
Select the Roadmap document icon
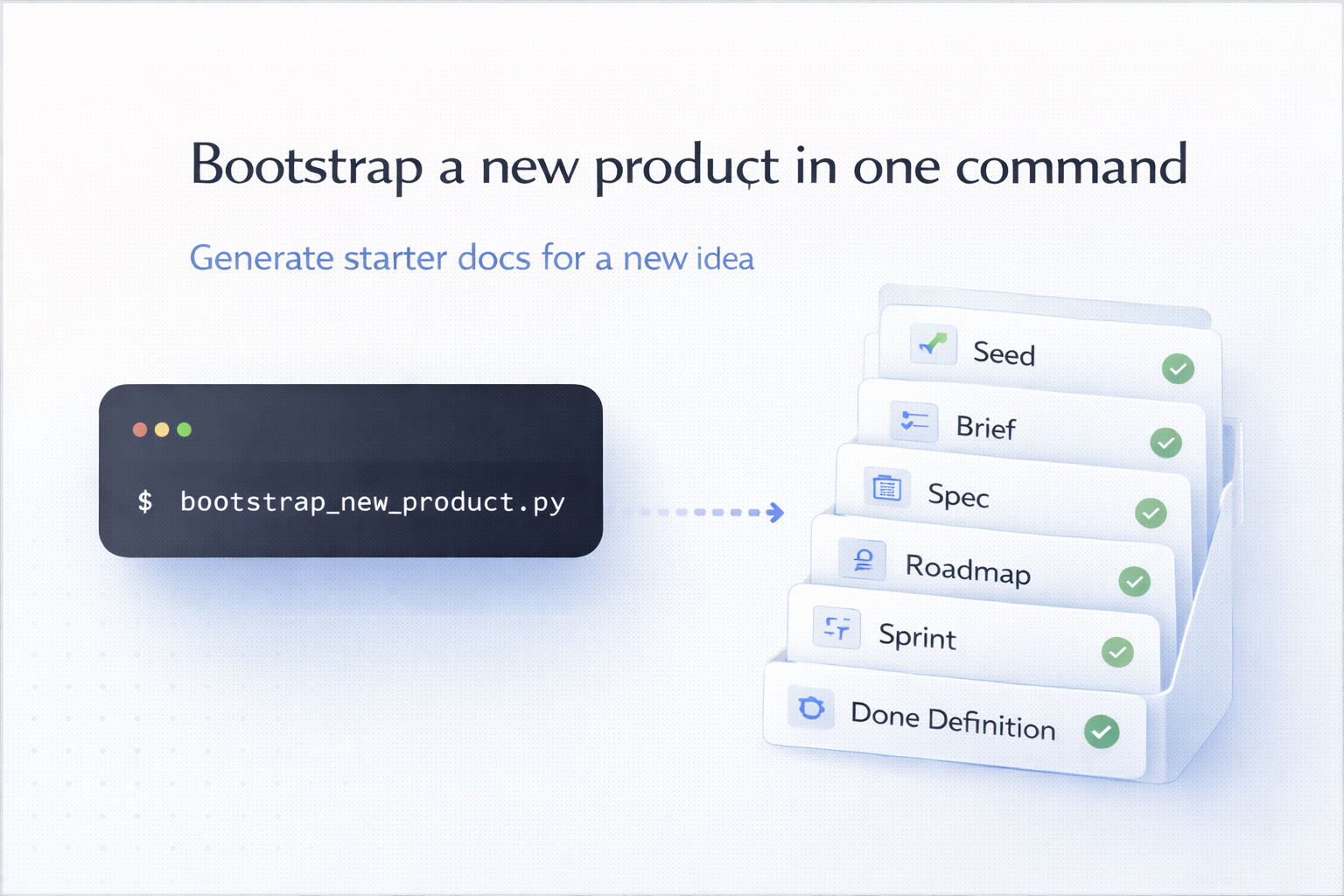click(862, 561)
